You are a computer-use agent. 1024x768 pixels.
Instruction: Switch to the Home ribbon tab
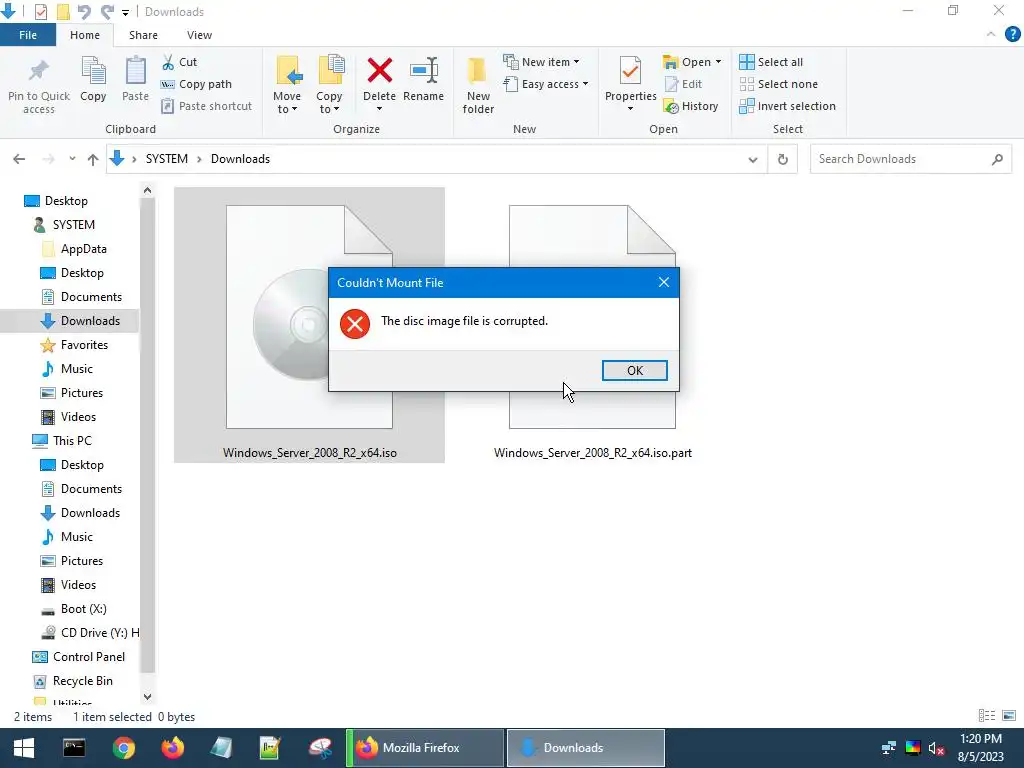click(85, 35)
